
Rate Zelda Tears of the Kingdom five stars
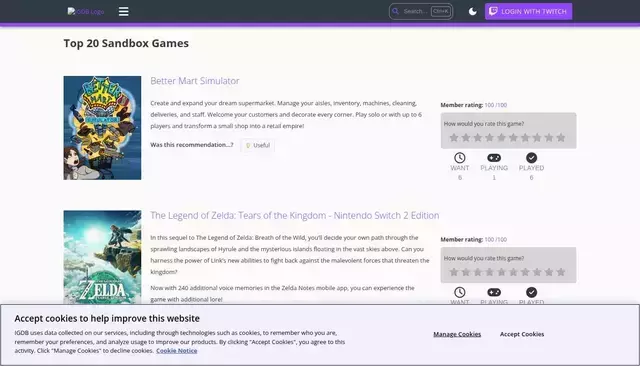[x=502, y=272]
